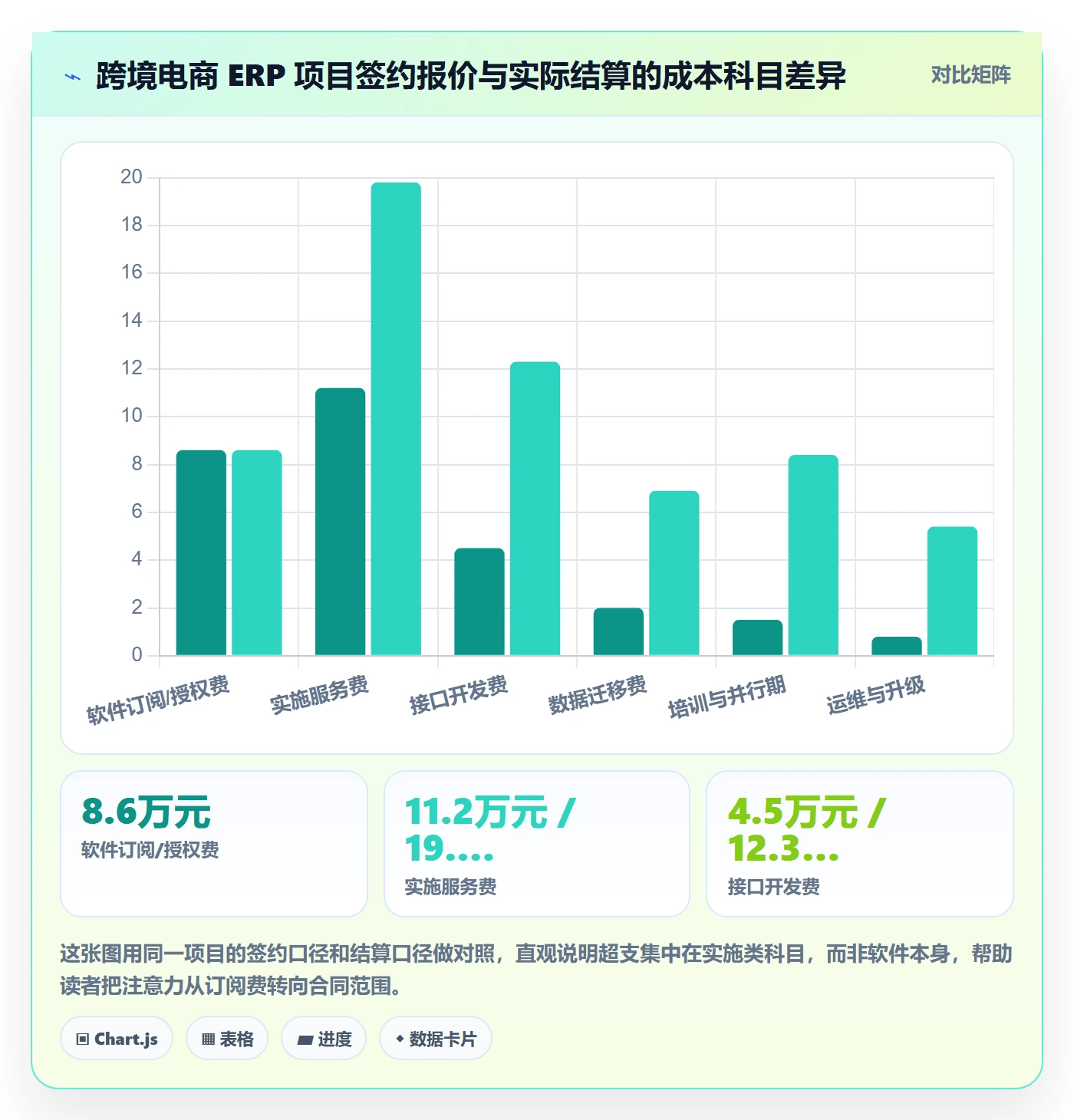This screenshot has height=1120, width=1074.
Task: Click the 软件订阅/授权费 x-axis label
Action: [x=158, y=700]
